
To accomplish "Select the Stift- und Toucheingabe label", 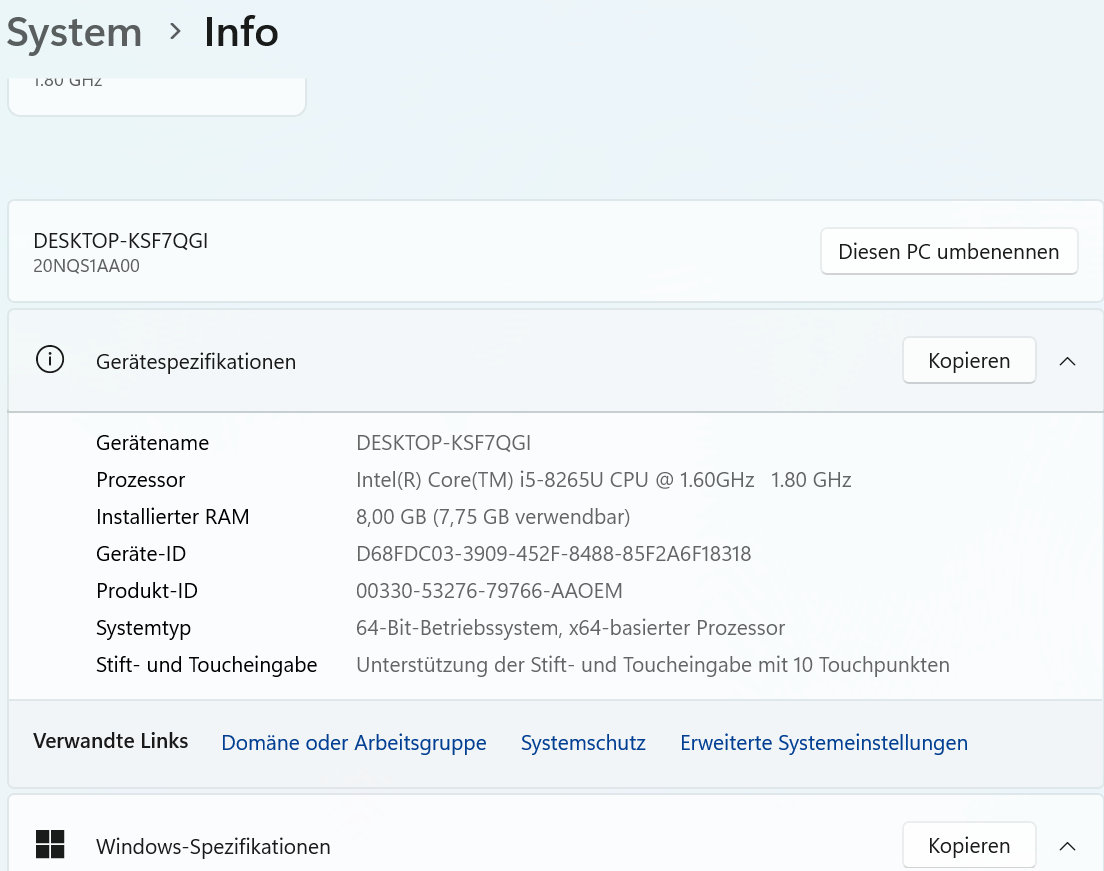I will click(x=206, y=665).
